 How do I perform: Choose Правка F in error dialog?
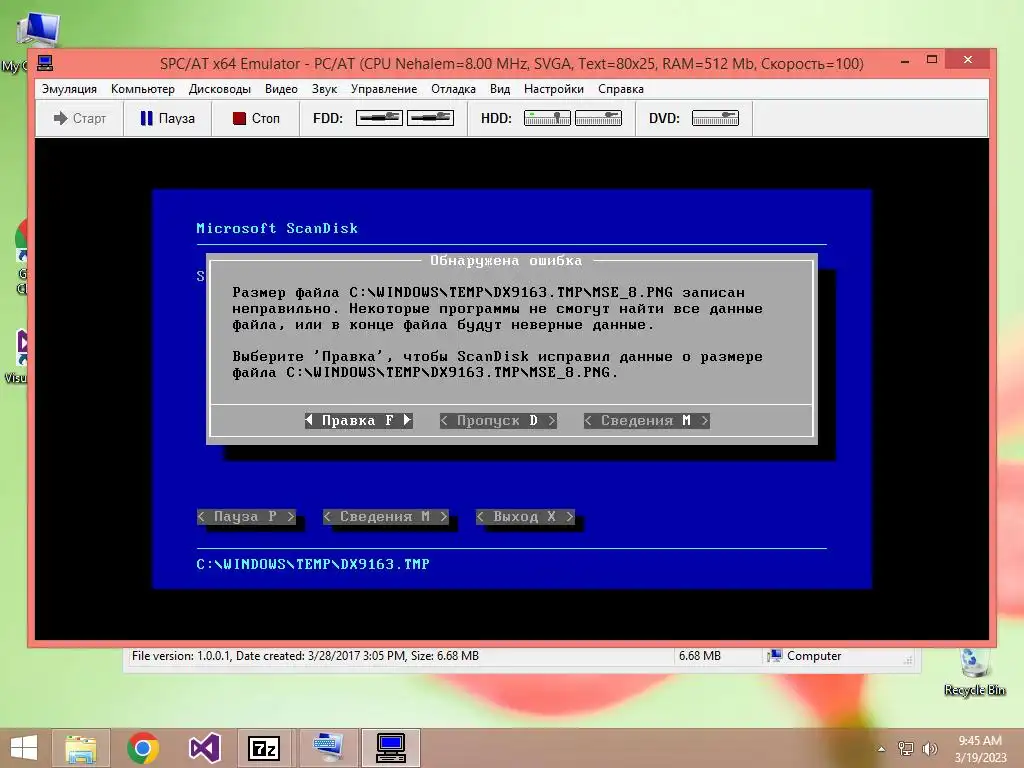(x=359, y=421)
